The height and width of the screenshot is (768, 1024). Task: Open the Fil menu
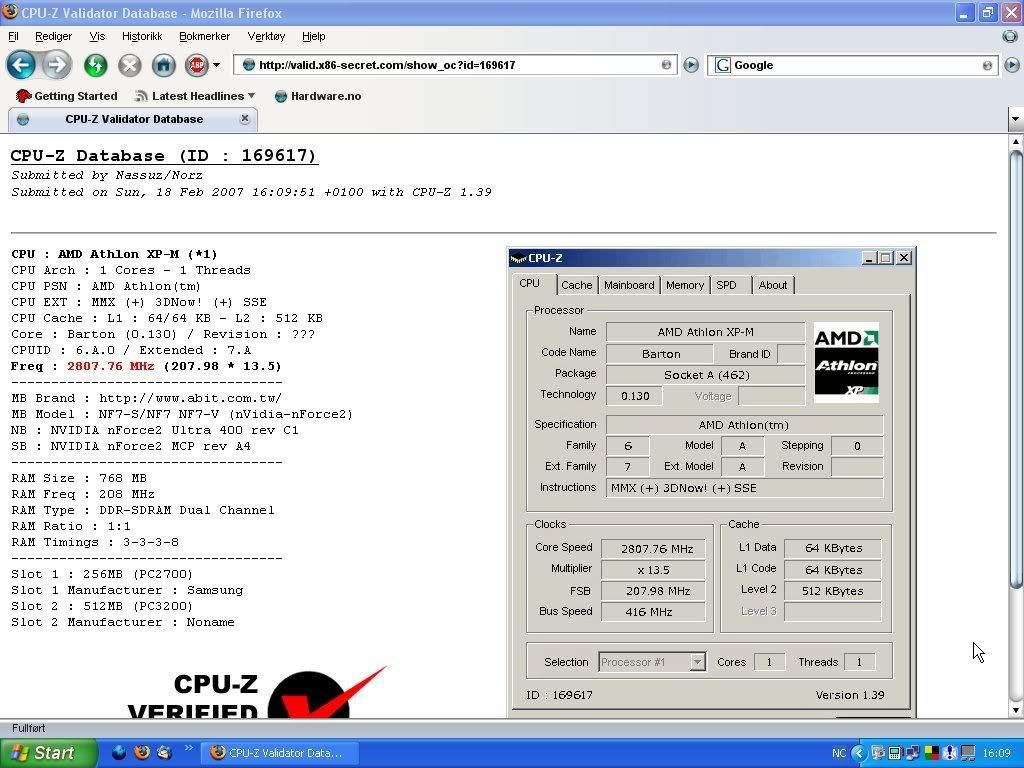[13, 36]
